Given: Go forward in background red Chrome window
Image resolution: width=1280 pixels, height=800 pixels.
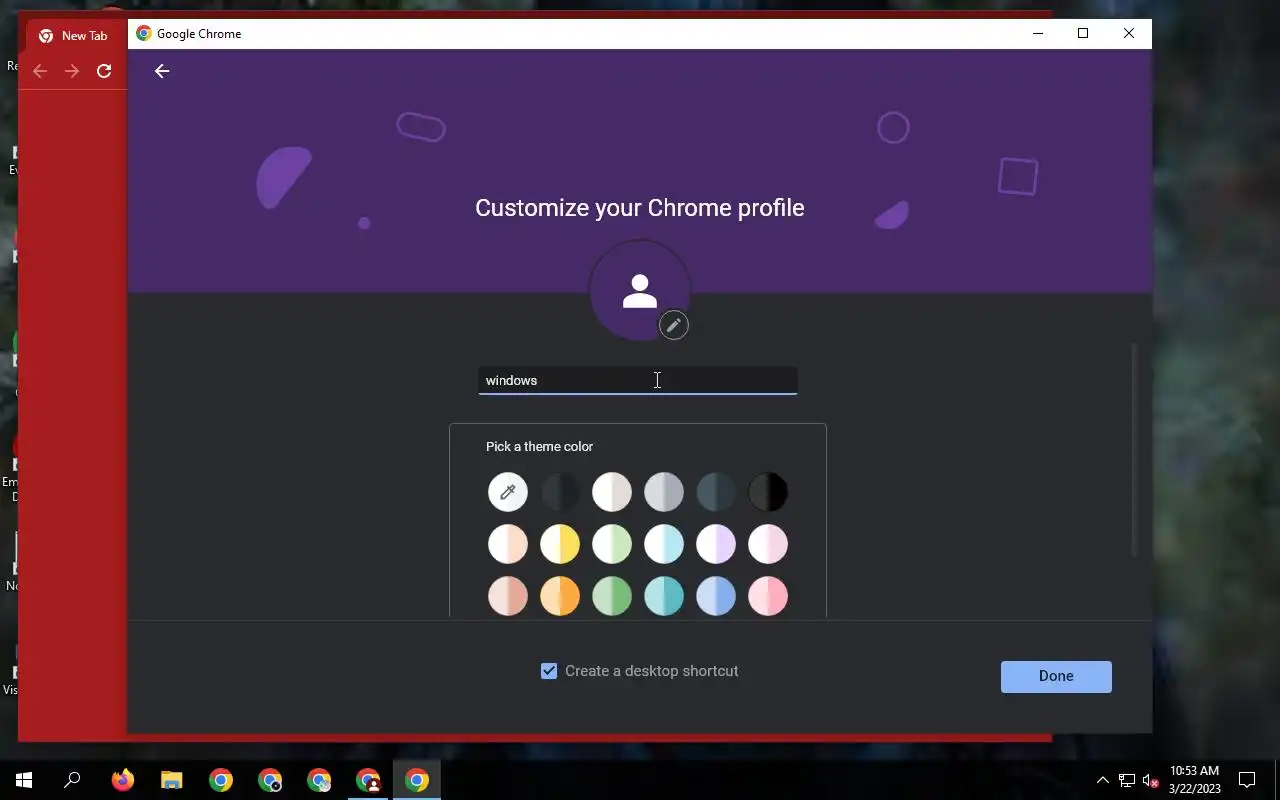Looking at the screenshot, I should point(72,71).
